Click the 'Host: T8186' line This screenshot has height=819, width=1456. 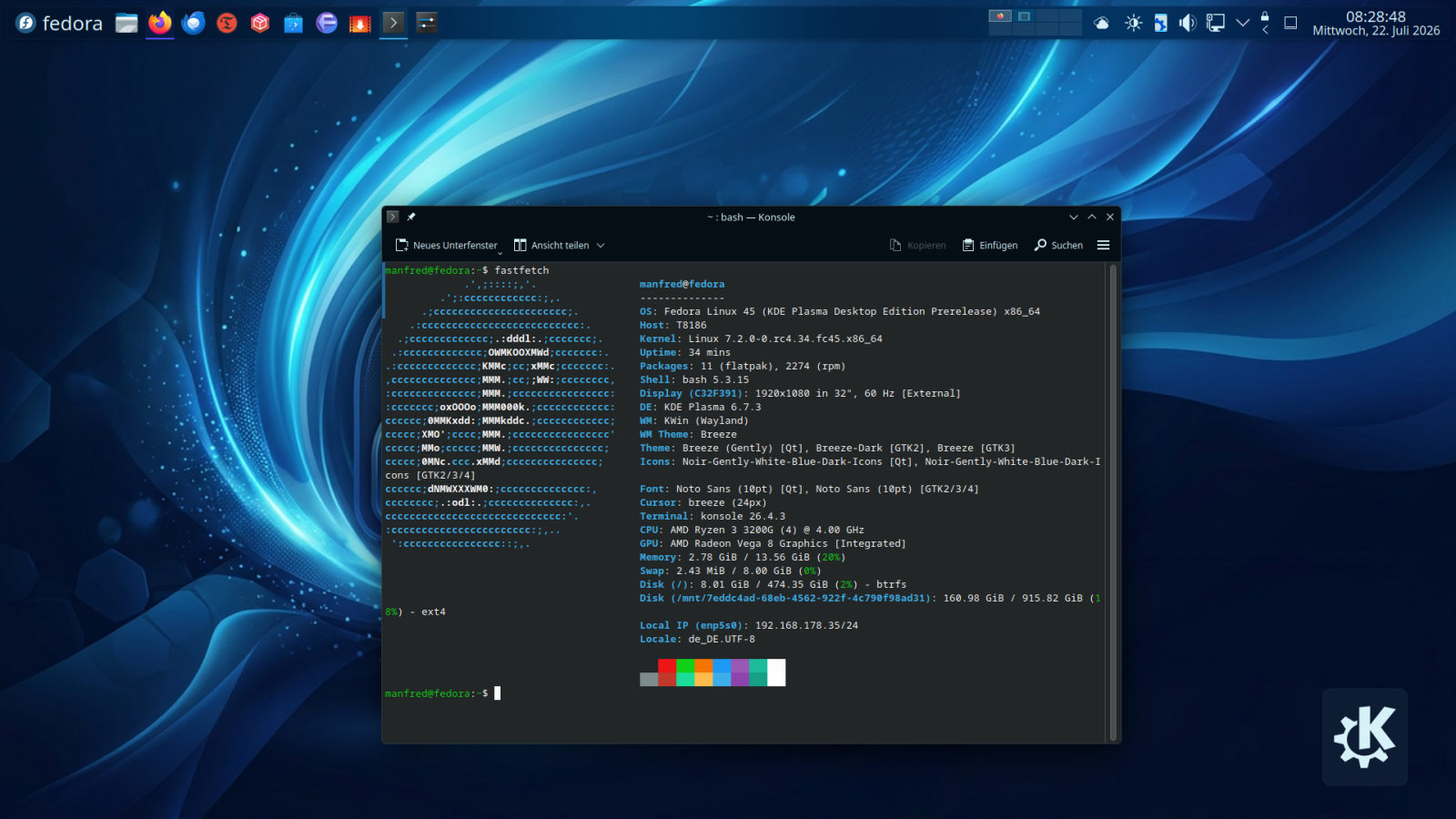673,325
